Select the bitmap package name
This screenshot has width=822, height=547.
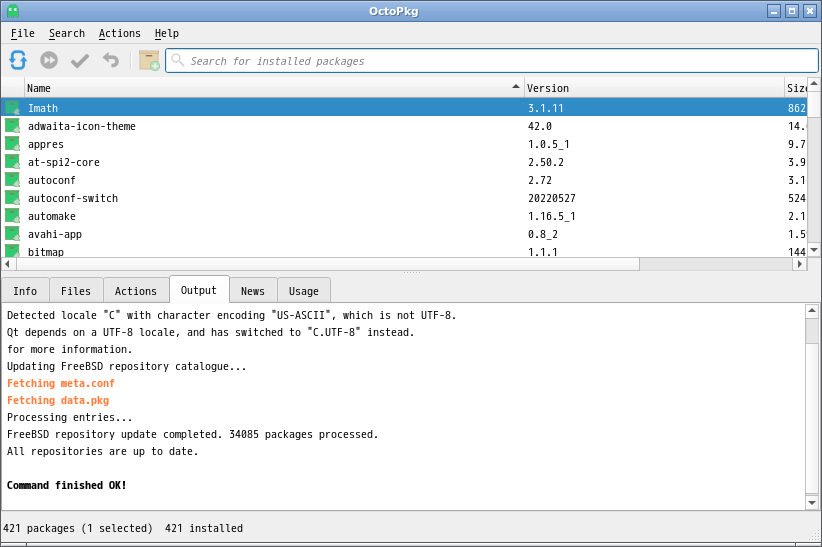click(x=46, y=251)
